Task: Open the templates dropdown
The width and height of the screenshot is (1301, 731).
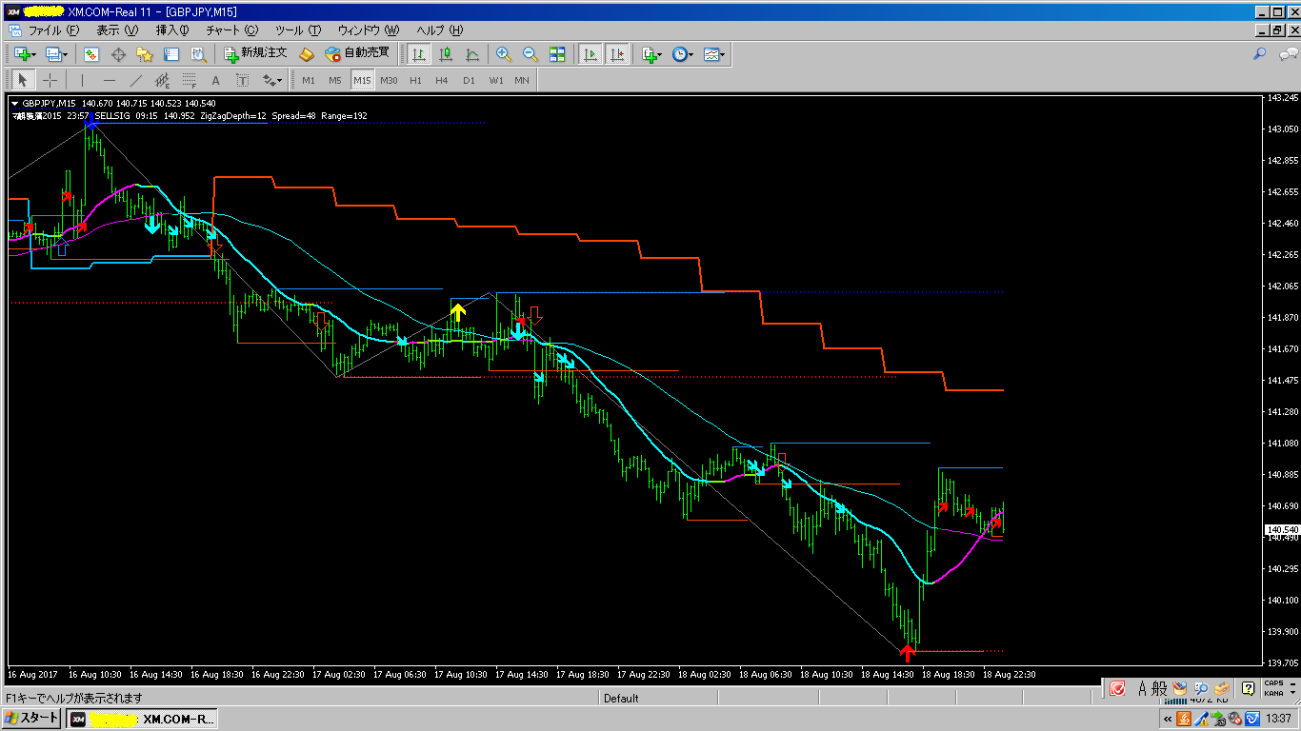Action: pos(715,55)
